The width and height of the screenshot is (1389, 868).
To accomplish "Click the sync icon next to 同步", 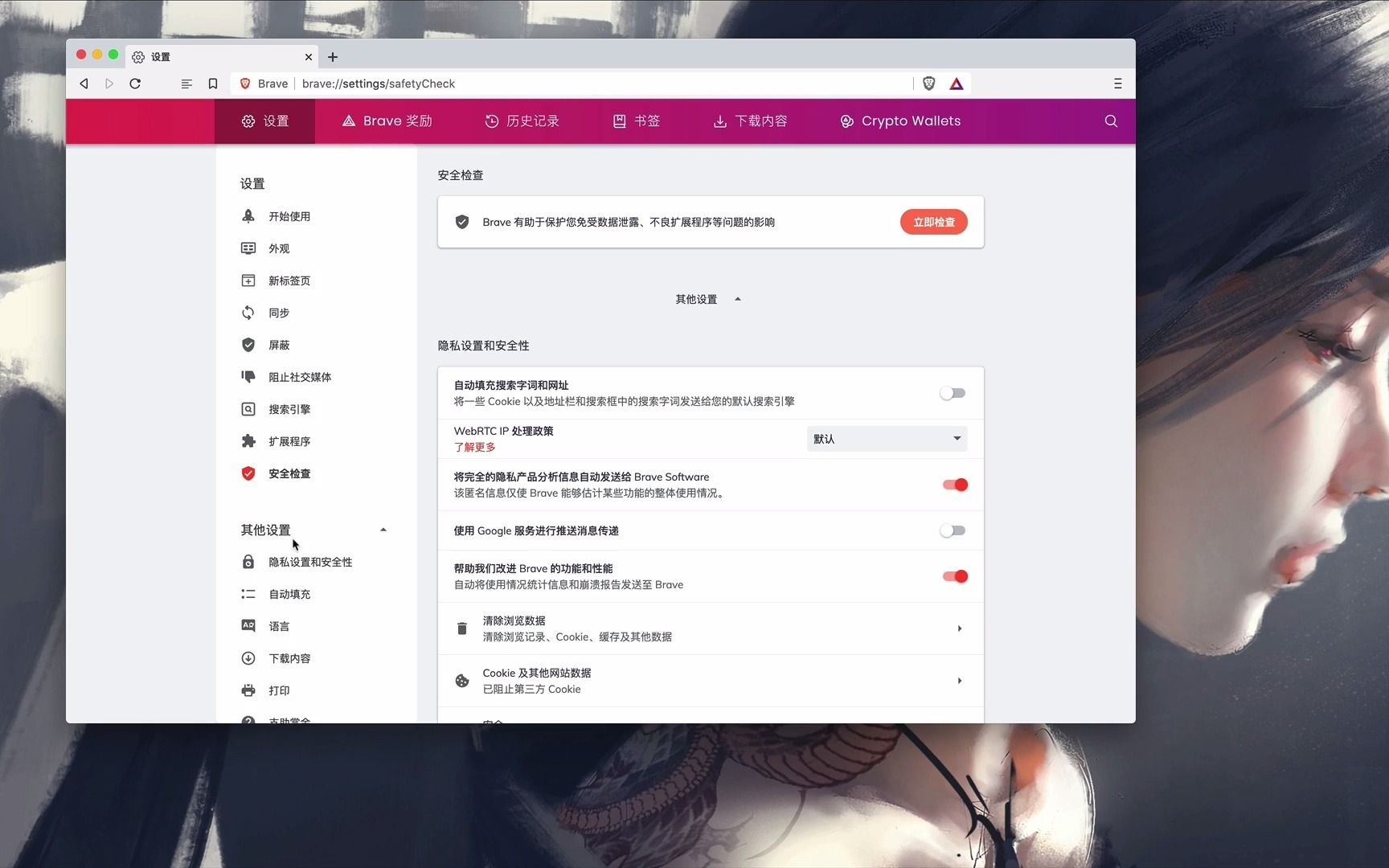I will (248, 313).
